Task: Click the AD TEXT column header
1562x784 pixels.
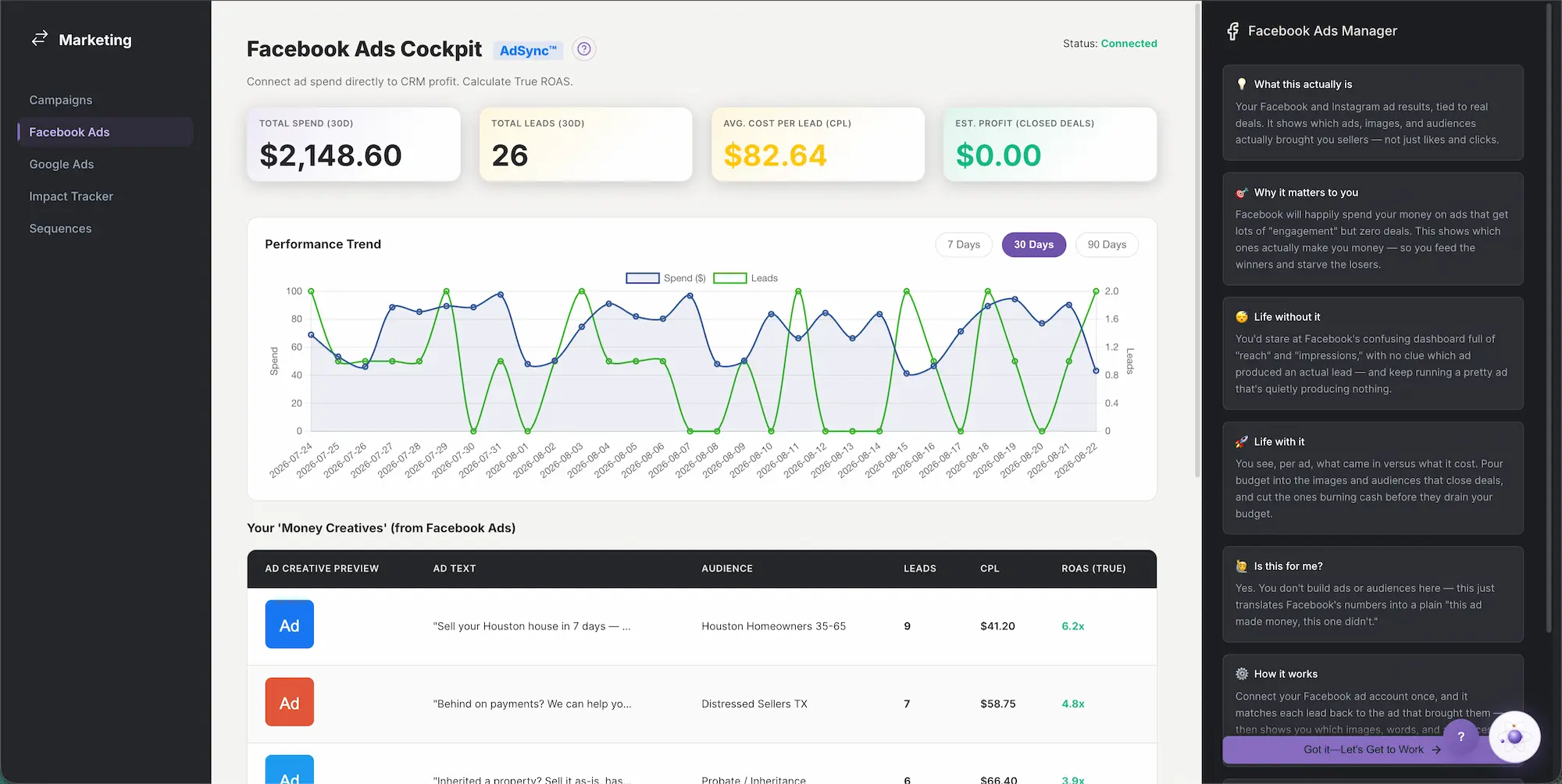Action: pyautogui.click(x=455, y=568)
